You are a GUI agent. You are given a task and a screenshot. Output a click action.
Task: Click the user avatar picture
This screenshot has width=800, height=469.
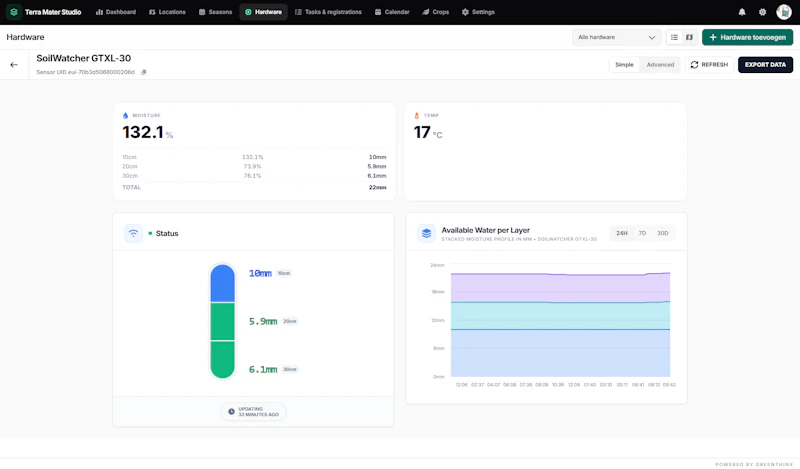[x=784, y=12]
